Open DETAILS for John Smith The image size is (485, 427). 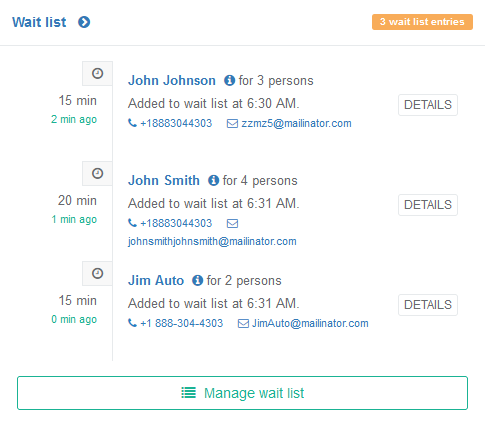428,205
